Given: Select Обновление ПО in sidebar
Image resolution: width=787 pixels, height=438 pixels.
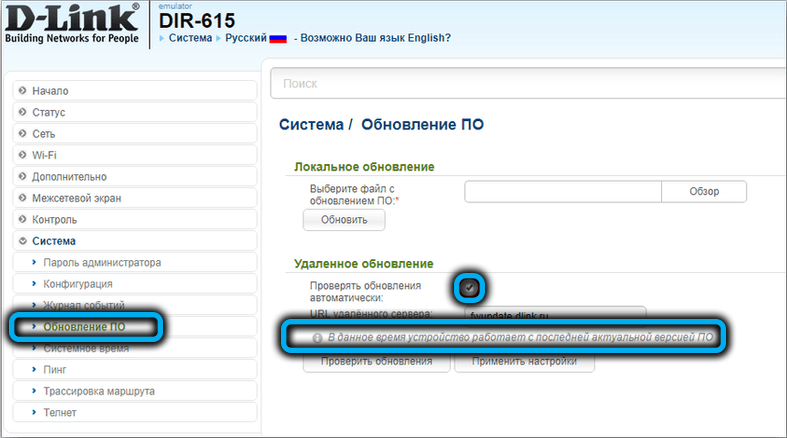Looking at the screenshot, I should coord(84,327).
